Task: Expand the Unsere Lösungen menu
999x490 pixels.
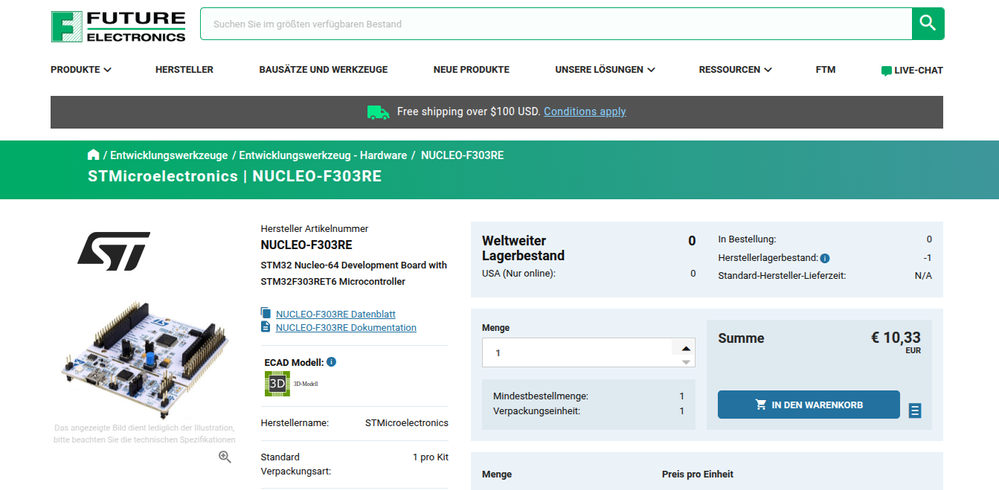Action: (605, 70)
